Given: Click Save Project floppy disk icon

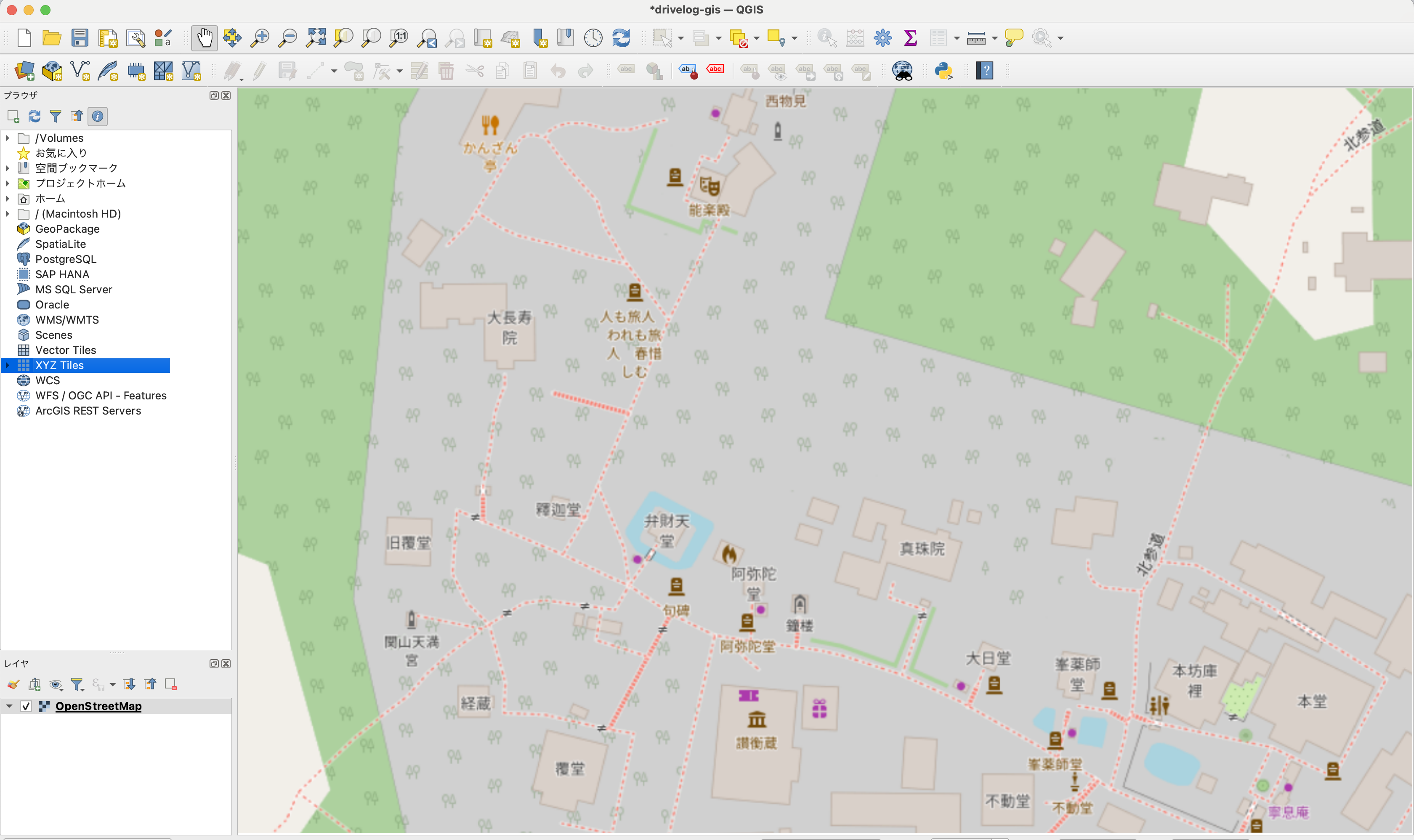Looking at the screenshot, I should click(x=80, y=38).
